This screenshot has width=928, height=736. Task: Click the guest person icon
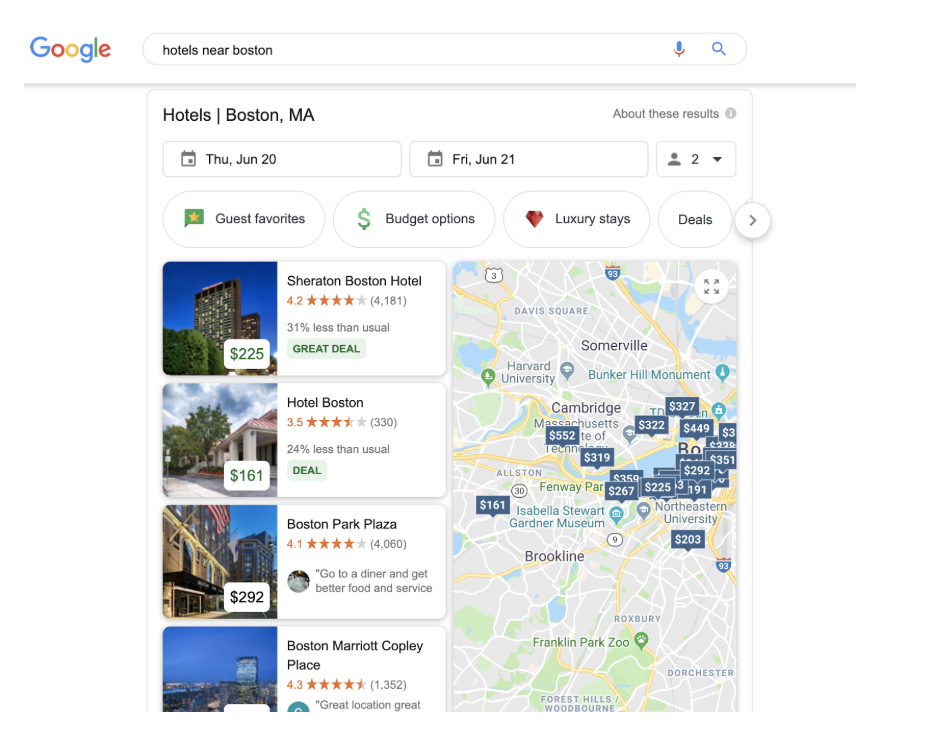[674, 159]
